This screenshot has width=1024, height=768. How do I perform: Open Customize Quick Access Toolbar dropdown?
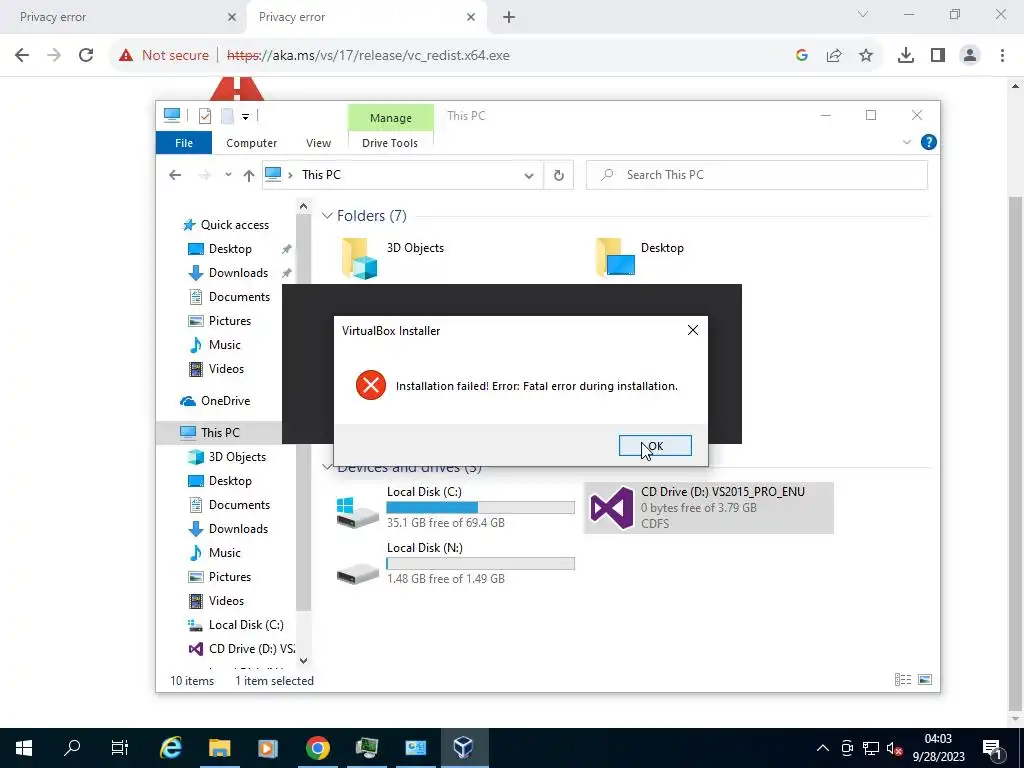[x=246, y=116]
